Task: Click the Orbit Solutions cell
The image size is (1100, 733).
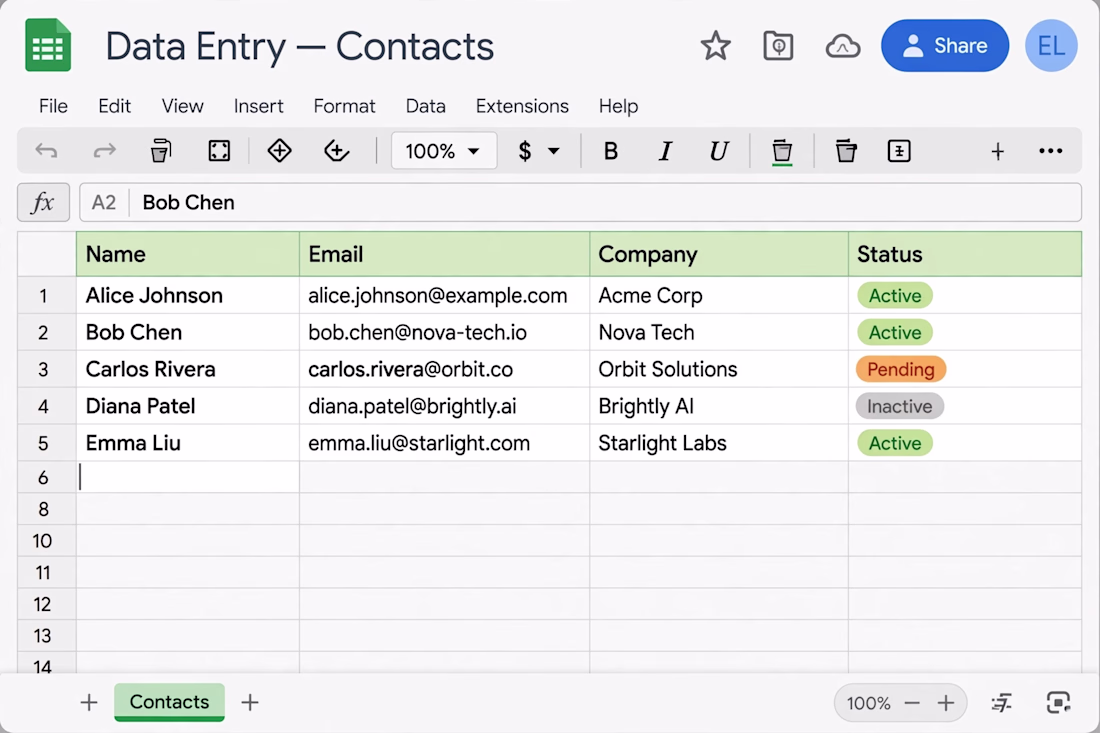Action: (718, 369)
